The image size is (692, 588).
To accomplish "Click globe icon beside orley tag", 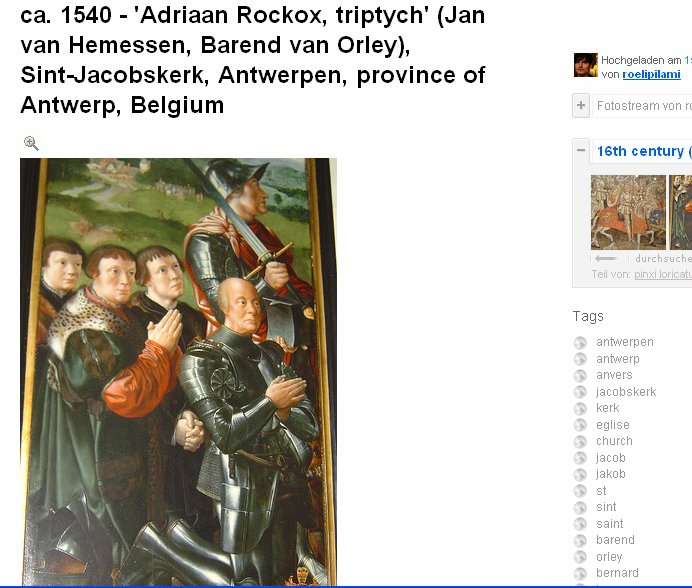I will tap(580, 557).
